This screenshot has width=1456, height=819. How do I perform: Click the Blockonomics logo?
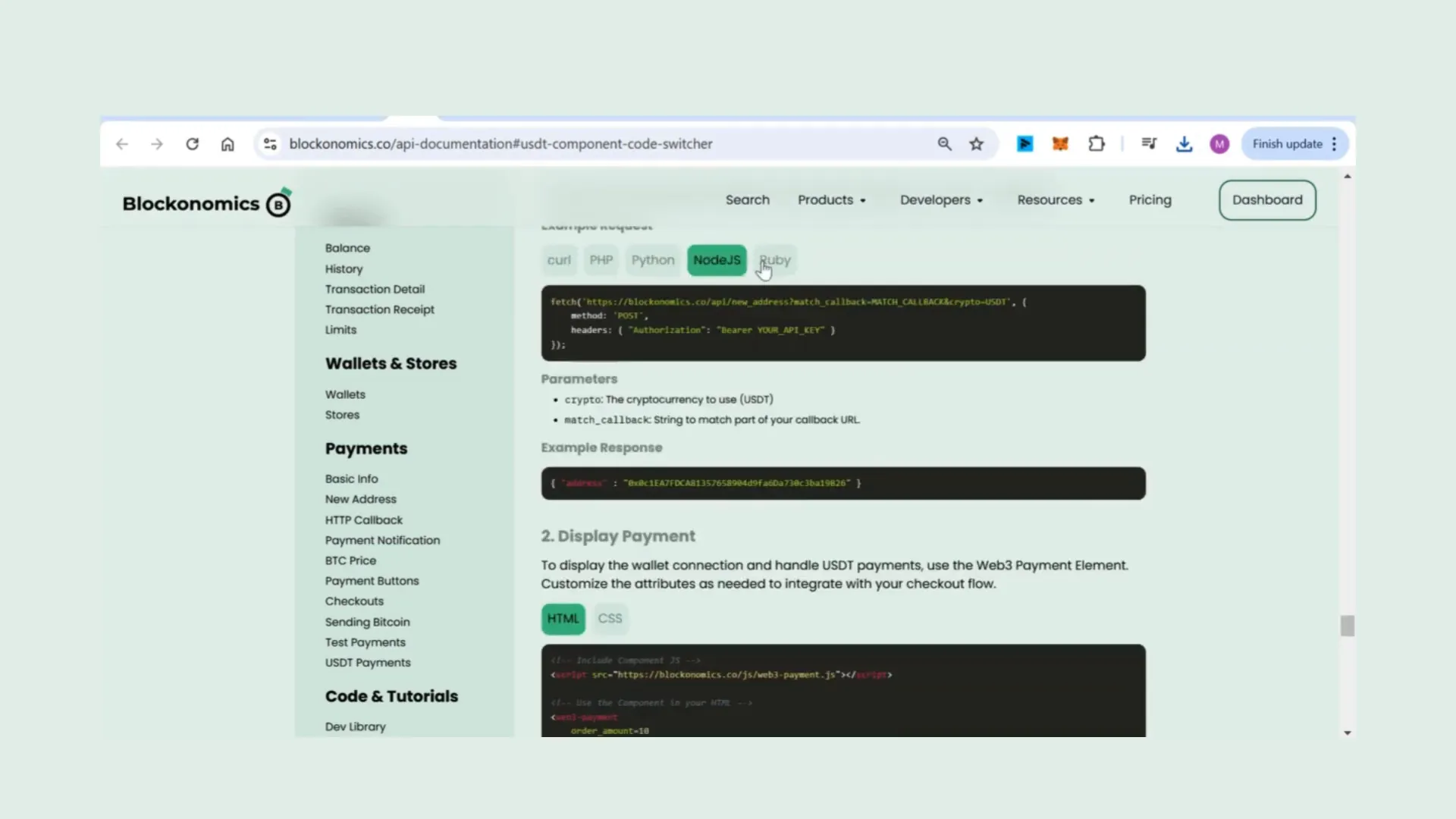206,203
